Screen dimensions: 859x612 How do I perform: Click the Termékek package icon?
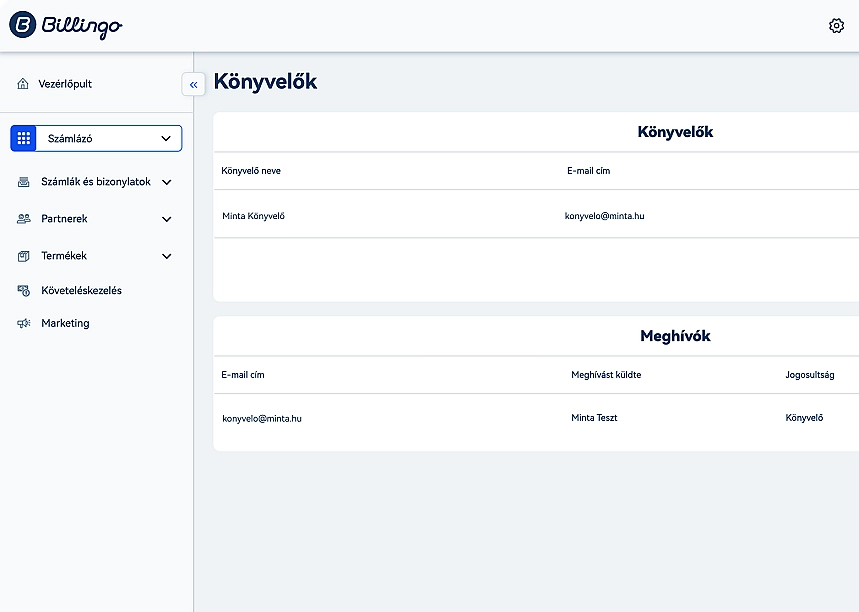tap(21, 256)
